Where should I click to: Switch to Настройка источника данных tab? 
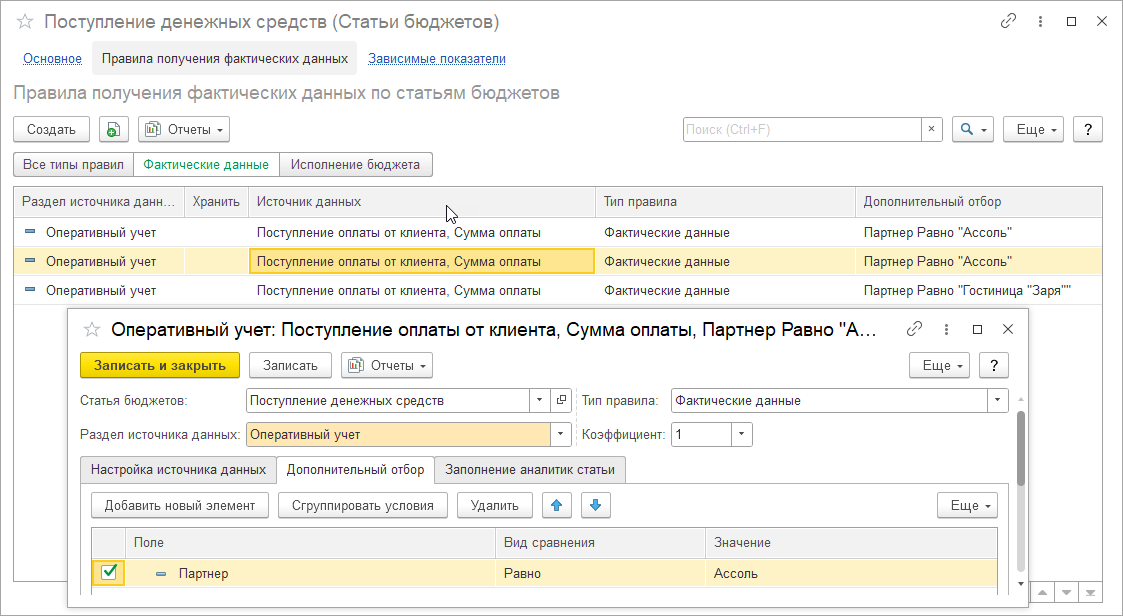click(x=177, y=470)
